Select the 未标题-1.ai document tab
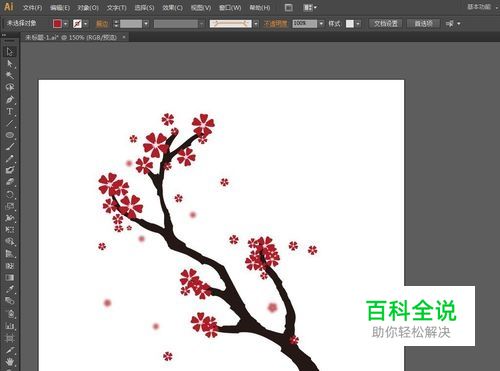This screenshot has width=500, height=371. [71, 37]
